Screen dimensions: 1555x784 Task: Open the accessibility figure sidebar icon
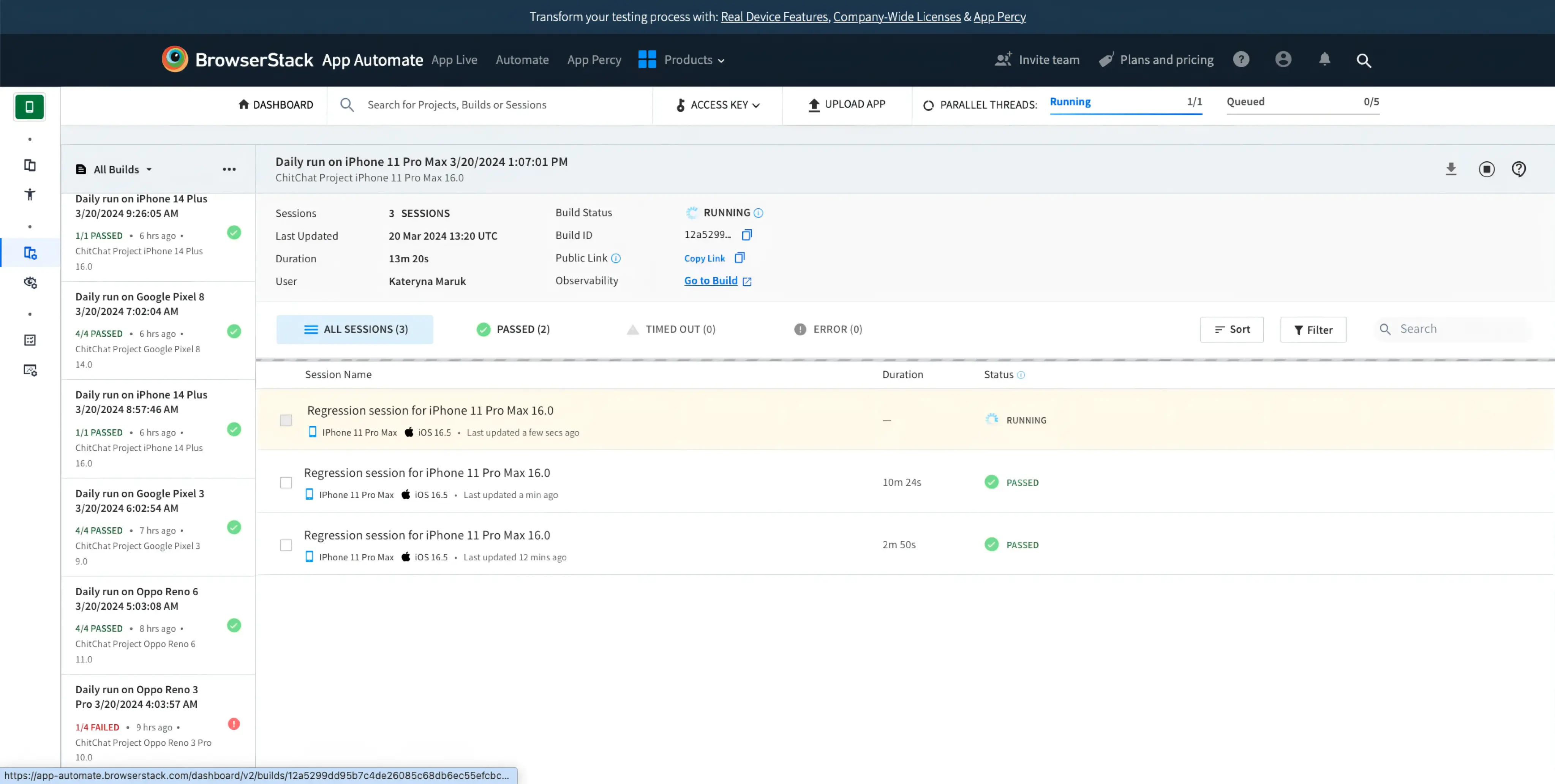click(30, 194)
